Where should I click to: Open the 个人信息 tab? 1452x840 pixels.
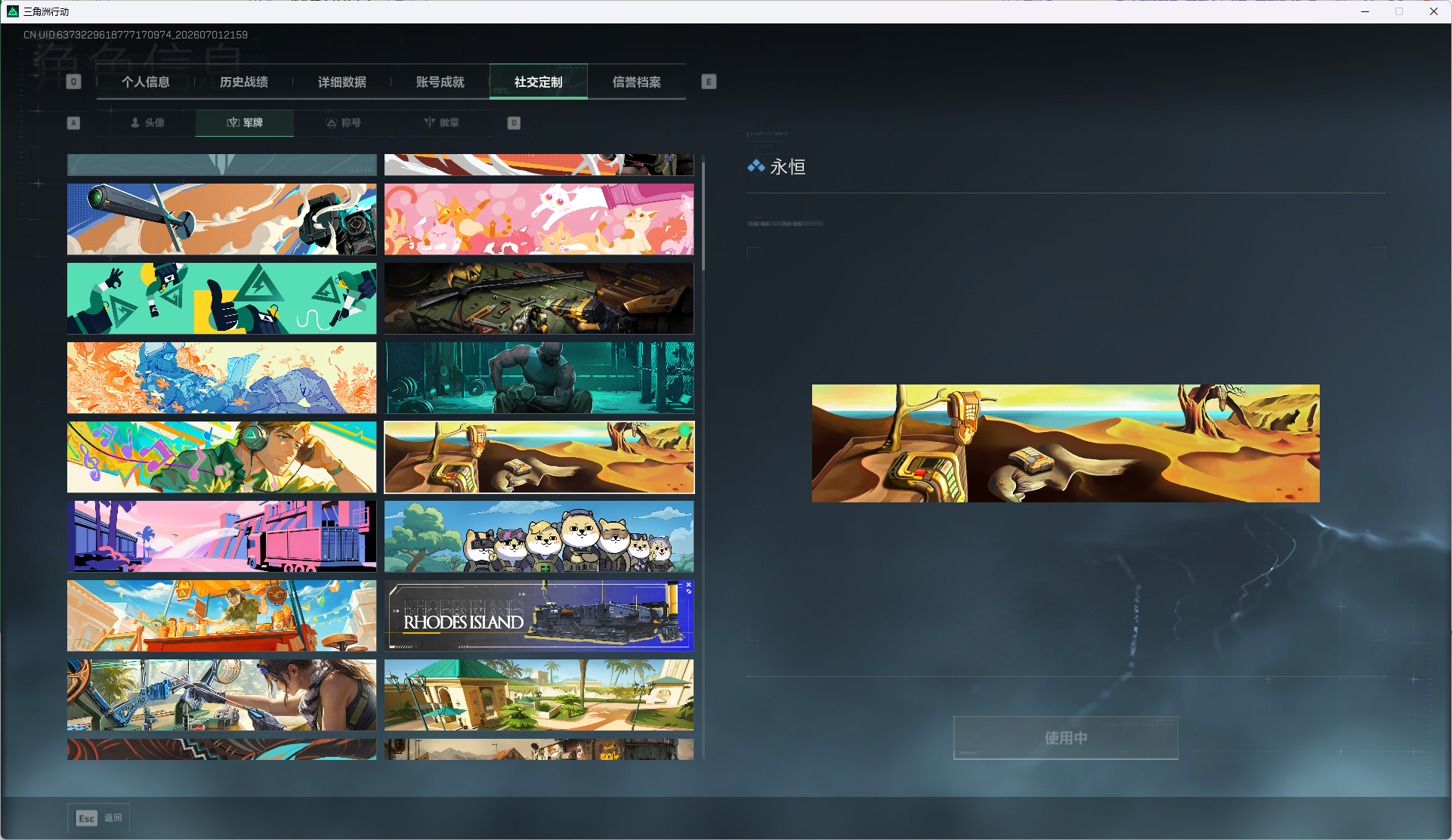[146, 82]
